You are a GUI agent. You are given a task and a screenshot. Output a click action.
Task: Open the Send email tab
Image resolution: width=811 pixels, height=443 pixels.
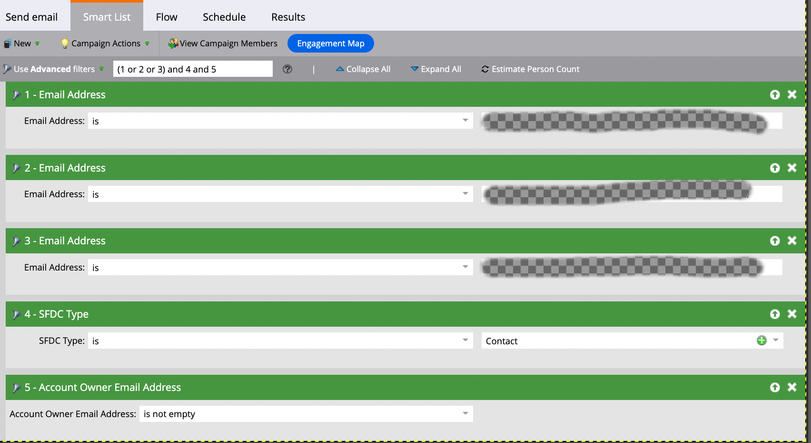(32, 17)
